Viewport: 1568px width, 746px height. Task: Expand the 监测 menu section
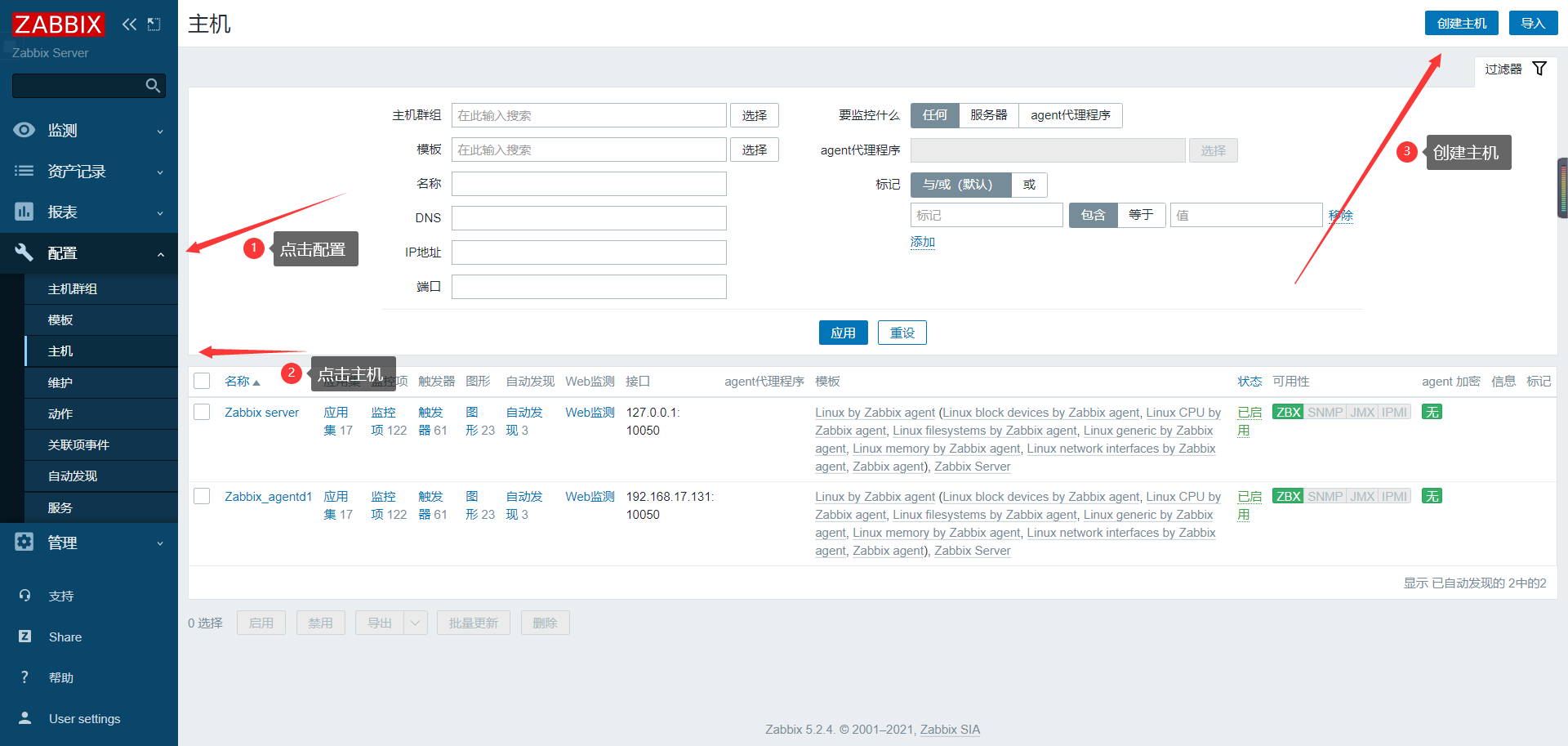89,130
